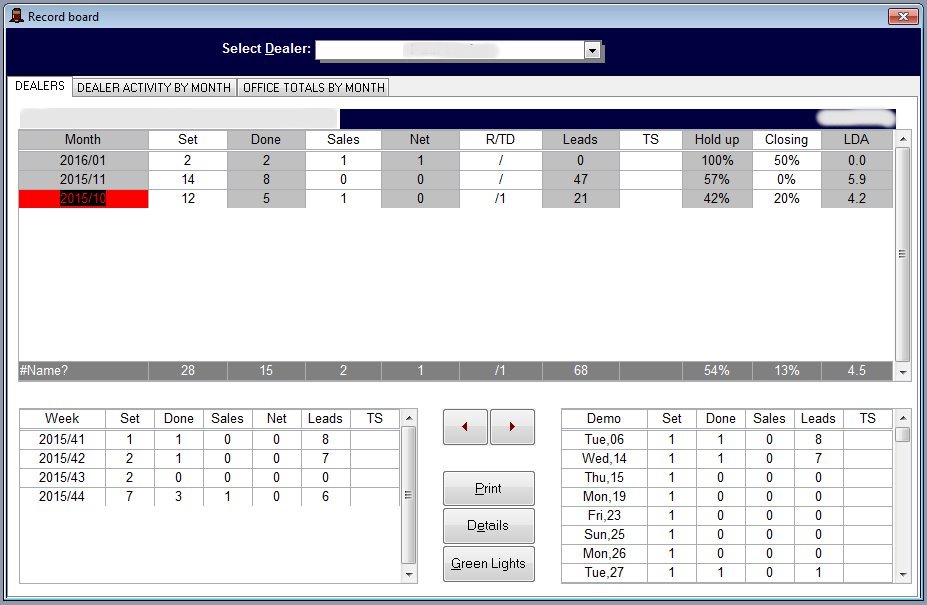Image resolution: width=927 pixels, height=605 pixels.
Task: Click the left red arrow button
Action: 465,426
